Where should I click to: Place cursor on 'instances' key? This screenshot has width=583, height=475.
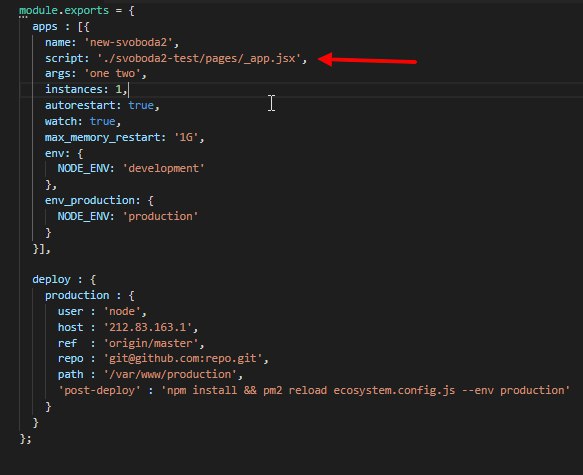[74, 89]
